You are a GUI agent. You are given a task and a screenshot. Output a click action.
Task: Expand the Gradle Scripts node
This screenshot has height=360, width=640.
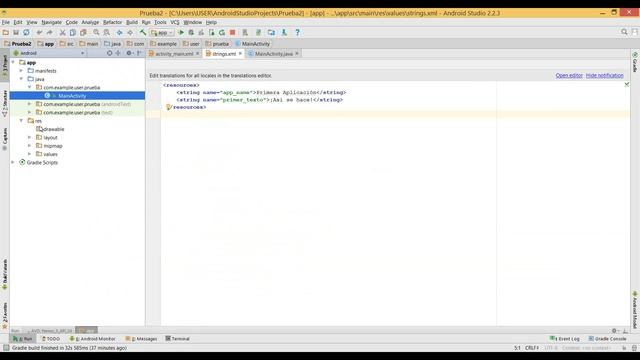tap(13, 162)
